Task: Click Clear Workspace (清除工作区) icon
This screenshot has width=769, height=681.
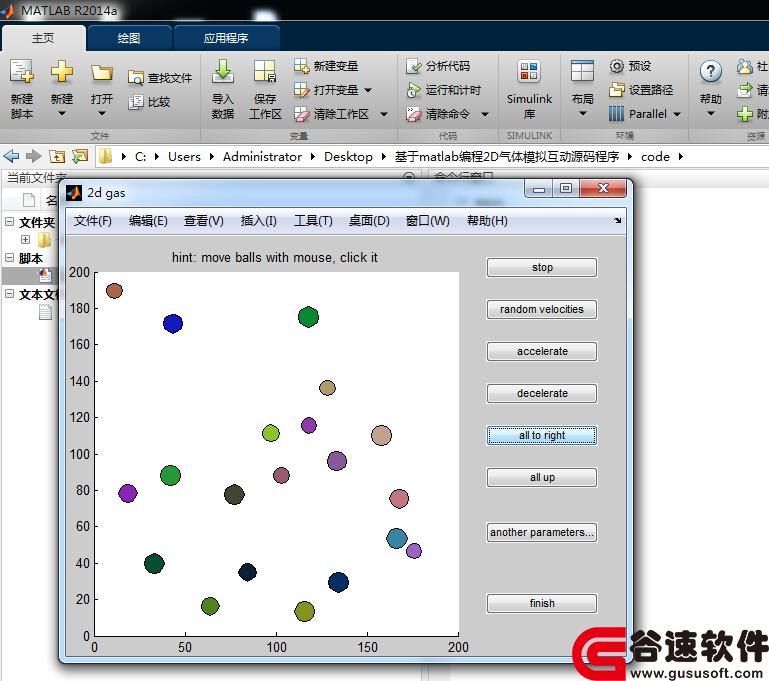Action: coord(301,114)
